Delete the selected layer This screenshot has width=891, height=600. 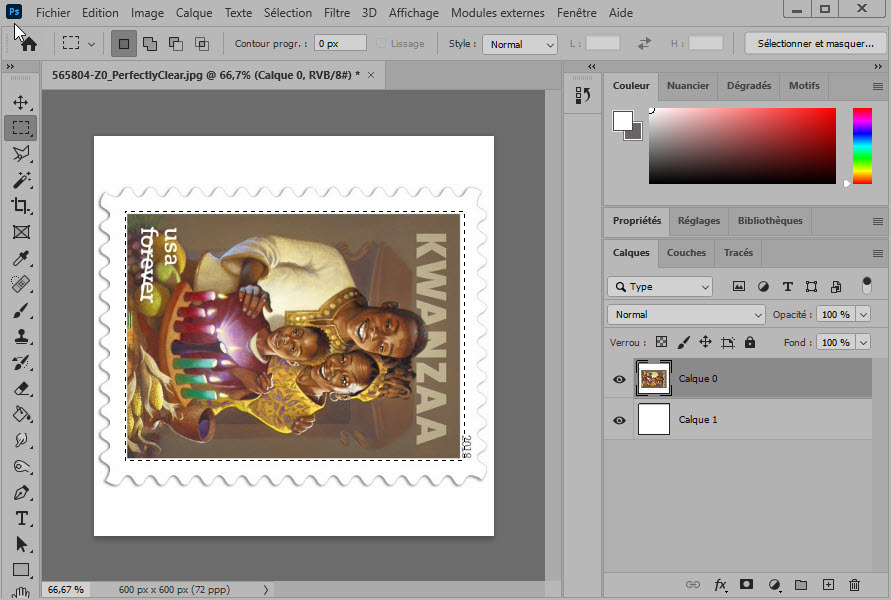(854, 585)
